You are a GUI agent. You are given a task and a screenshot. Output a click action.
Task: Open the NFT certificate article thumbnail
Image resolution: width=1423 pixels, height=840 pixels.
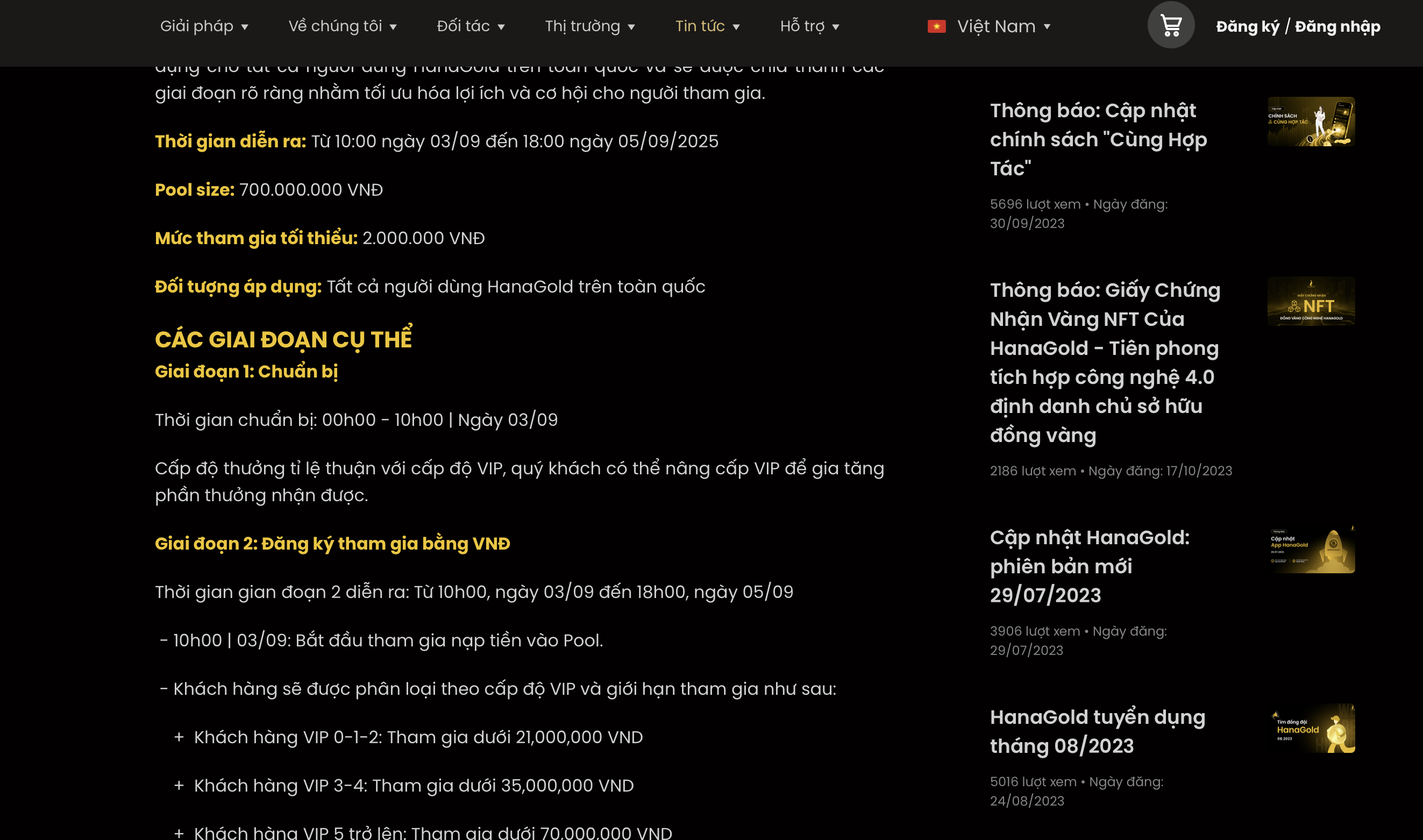pos(1311,301)
